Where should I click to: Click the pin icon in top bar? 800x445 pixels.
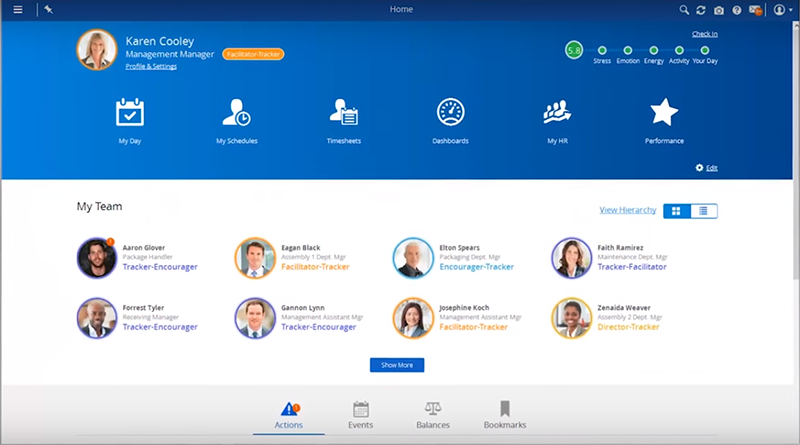coord(49,9)
